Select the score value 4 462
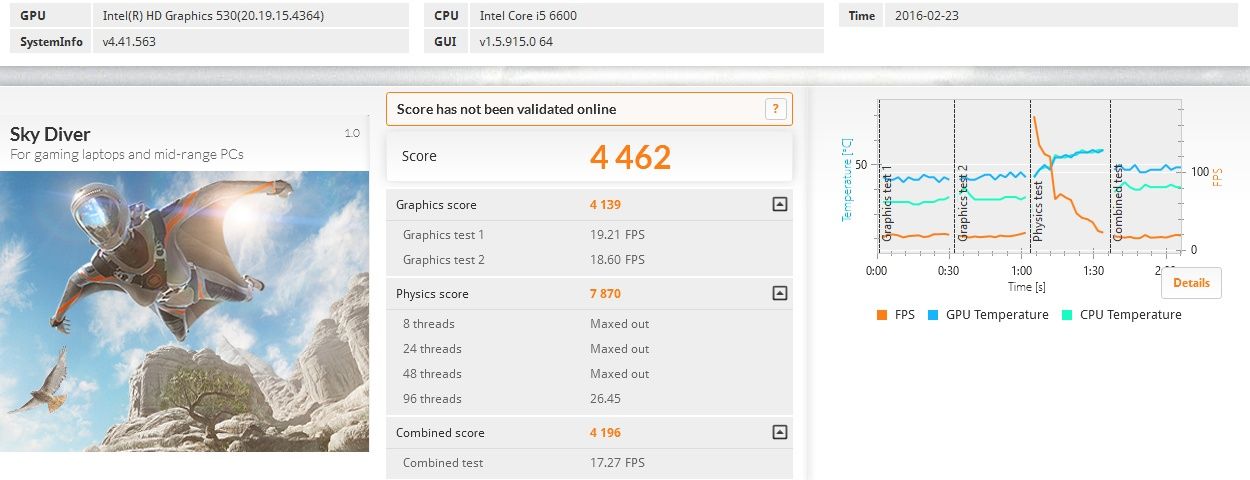Image resolution: width=1250 pixels, height=480 pixels. 630,157
